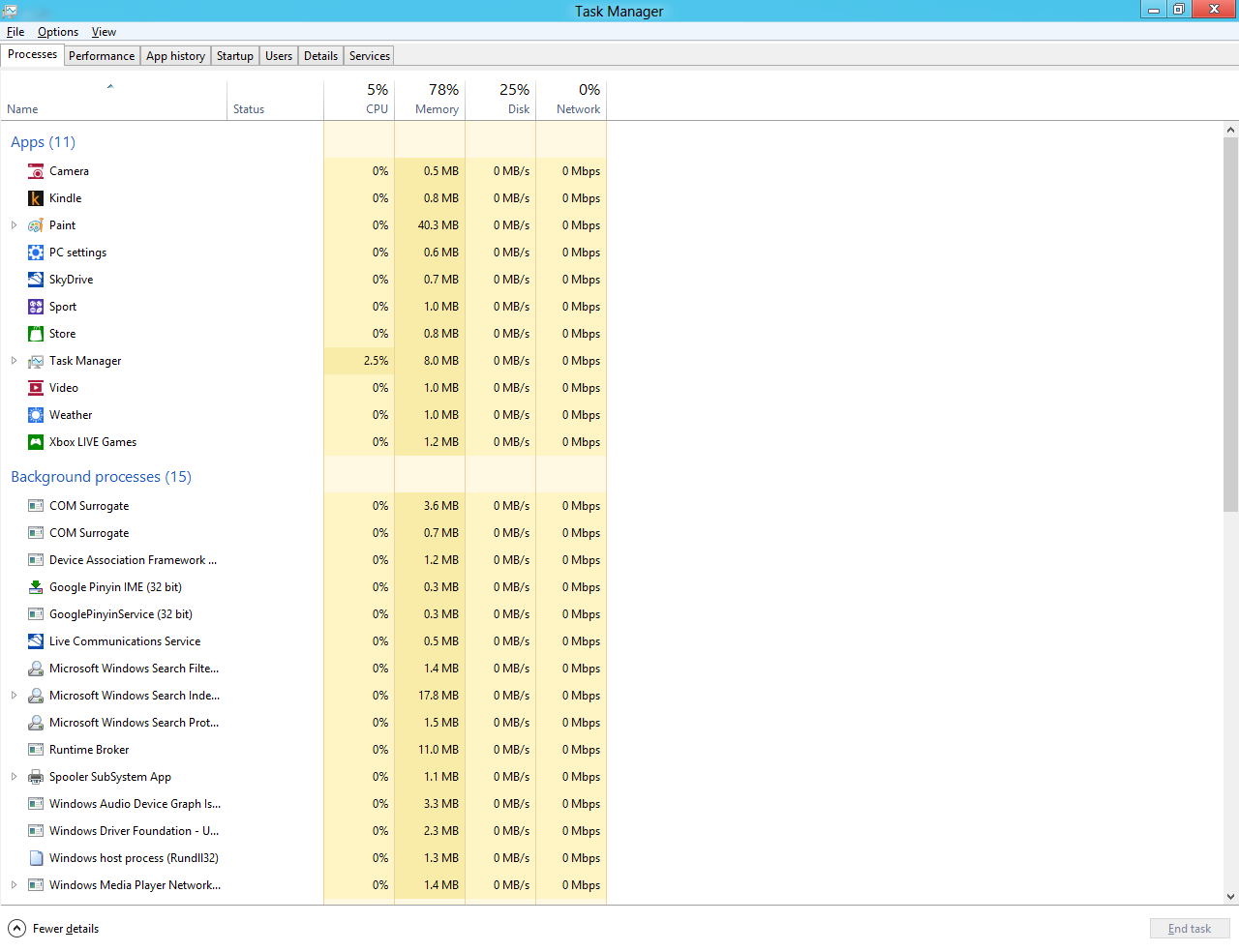Image resolution: width=1239 pixels, height=952 pixels.
Task: Sort by the Status column header
Action: point(276,101)
